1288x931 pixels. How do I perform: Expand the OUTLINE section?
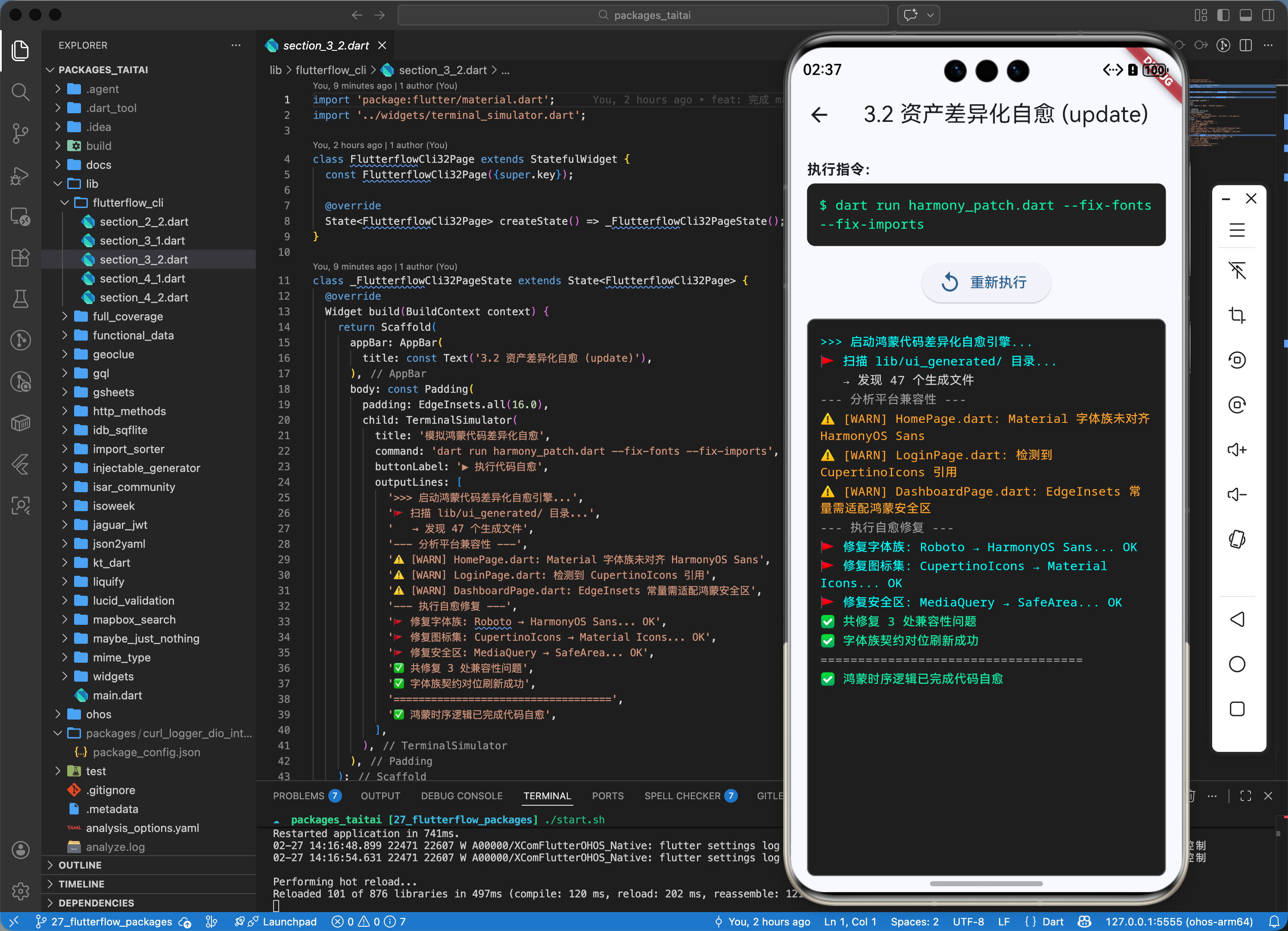(80, 865)
